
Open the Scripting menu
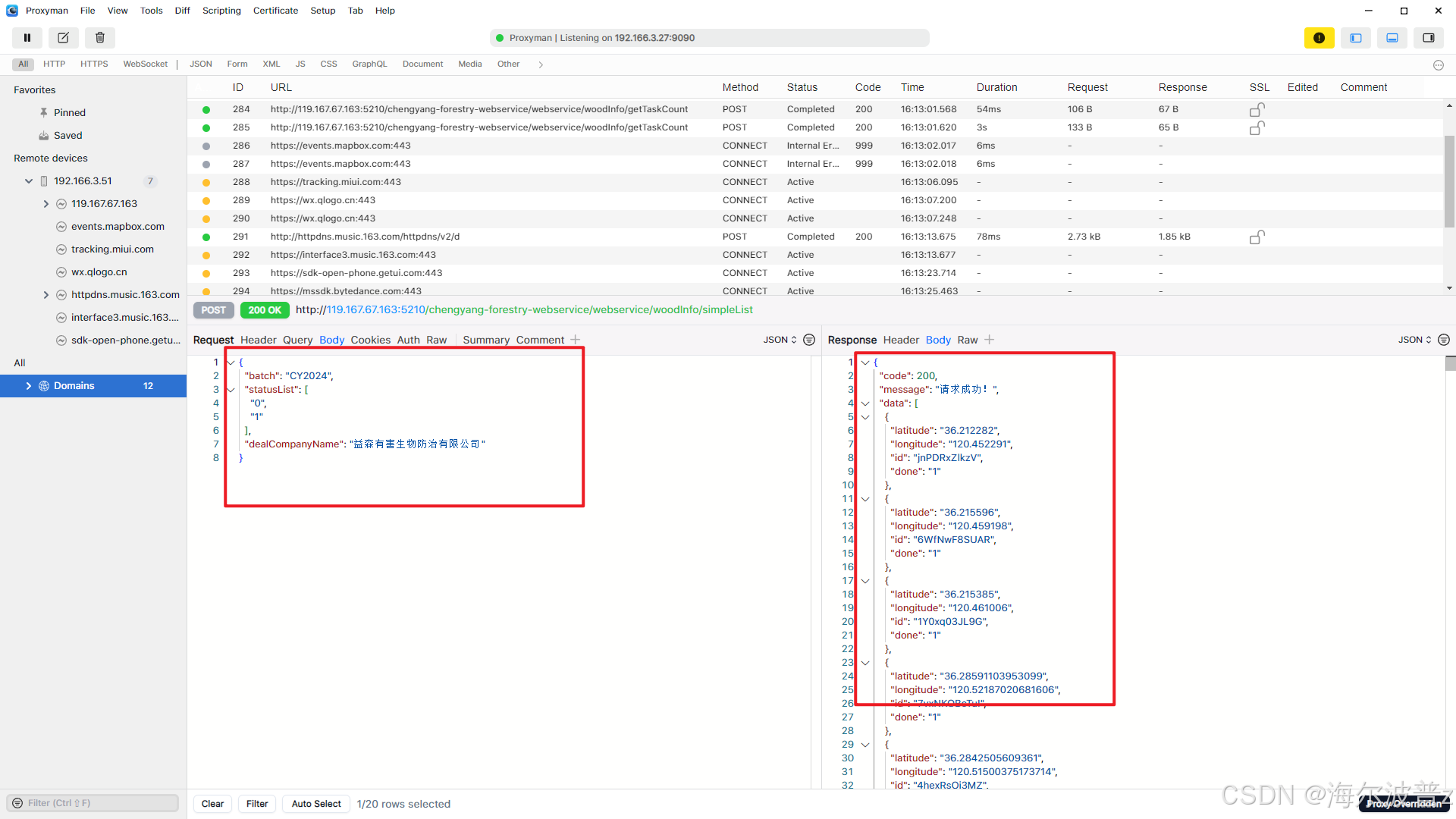[x=221, y=10]
